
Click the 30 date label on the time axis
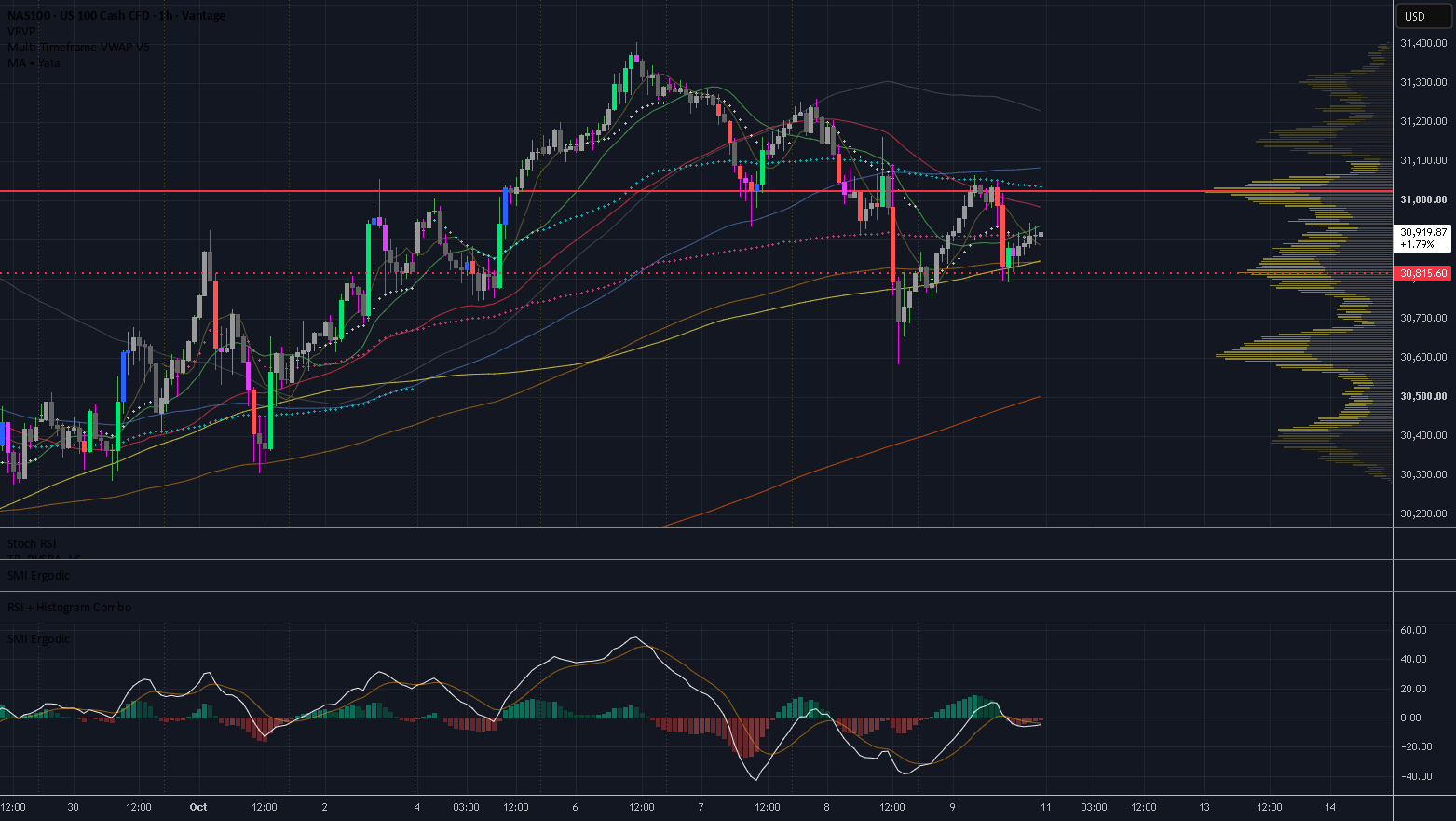pyautogui.click(x=74, y=807)
